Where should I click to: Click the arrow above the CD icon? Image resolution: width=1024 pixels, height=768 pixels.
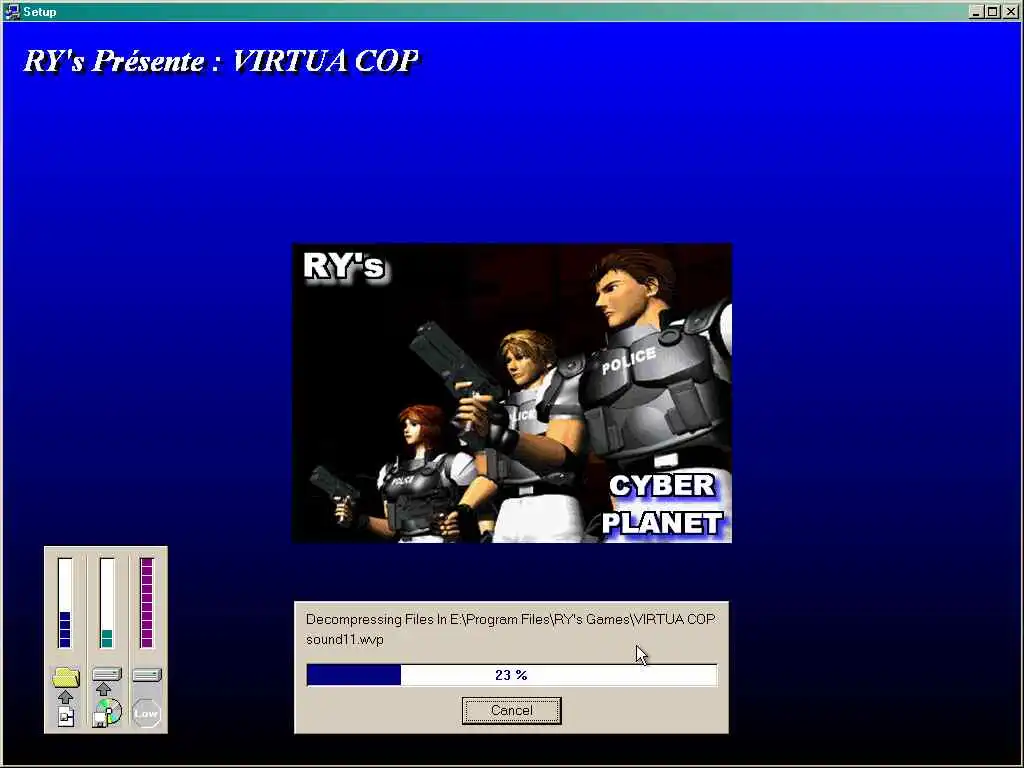[x=103, y=689]
